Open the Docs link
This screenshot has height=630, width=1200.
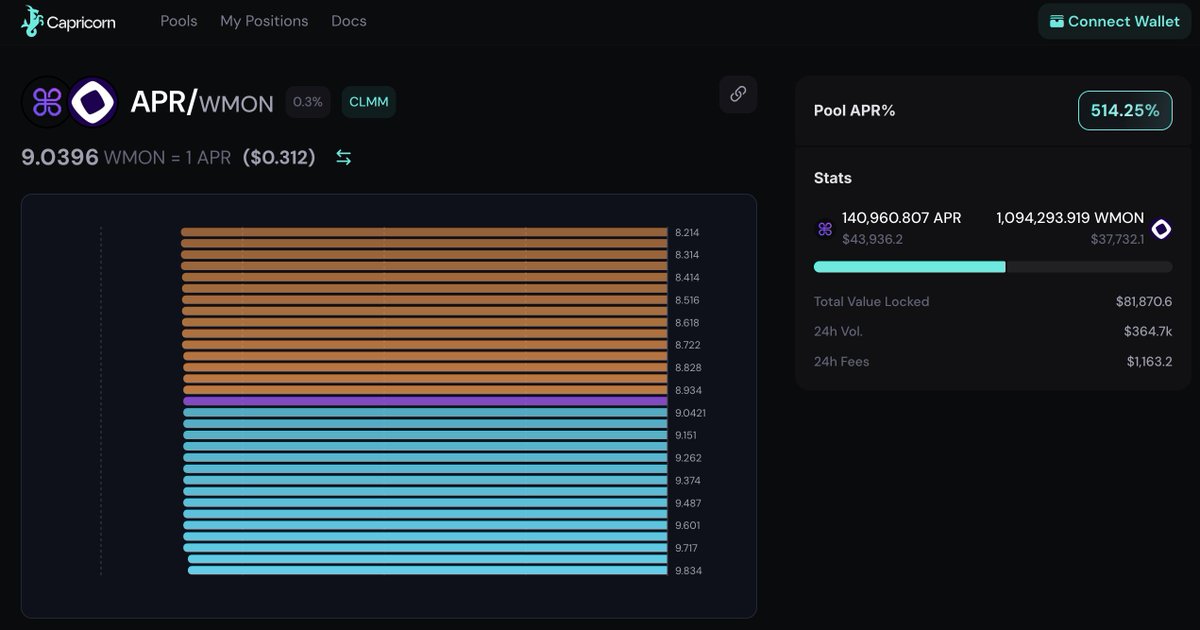tap(349, 21)
